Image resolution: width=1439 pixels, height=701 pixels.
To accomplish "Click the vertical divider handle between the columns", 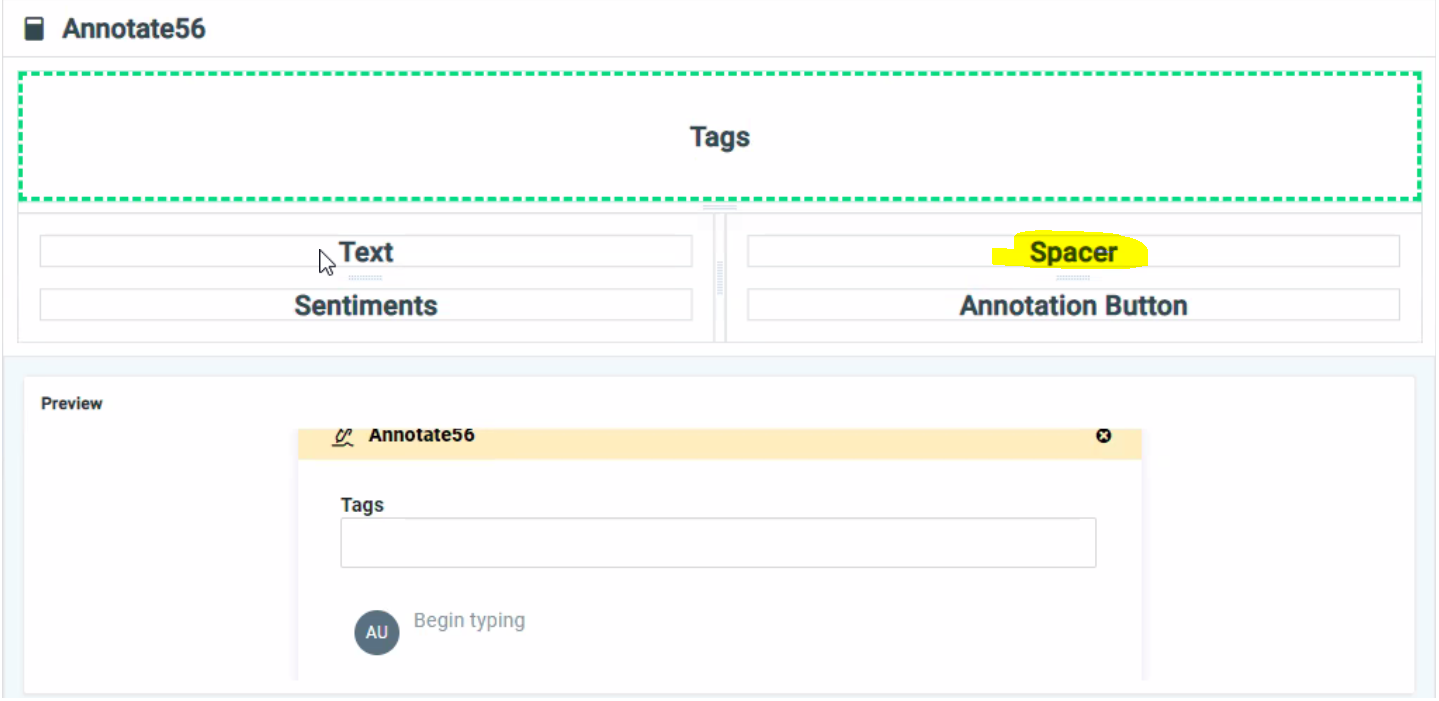I will pyautogui.click(x=719, y=277).
